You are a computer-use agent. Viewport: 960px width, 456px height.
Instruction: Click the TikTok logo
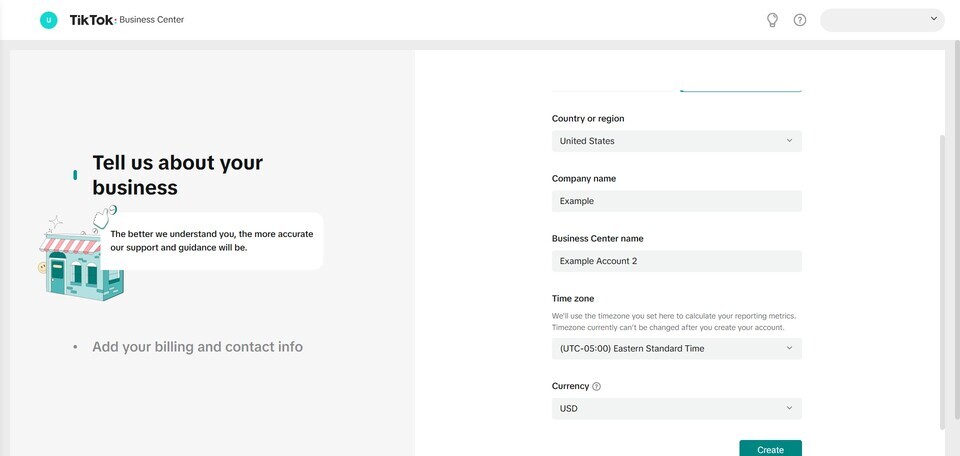tap(91, 20)
